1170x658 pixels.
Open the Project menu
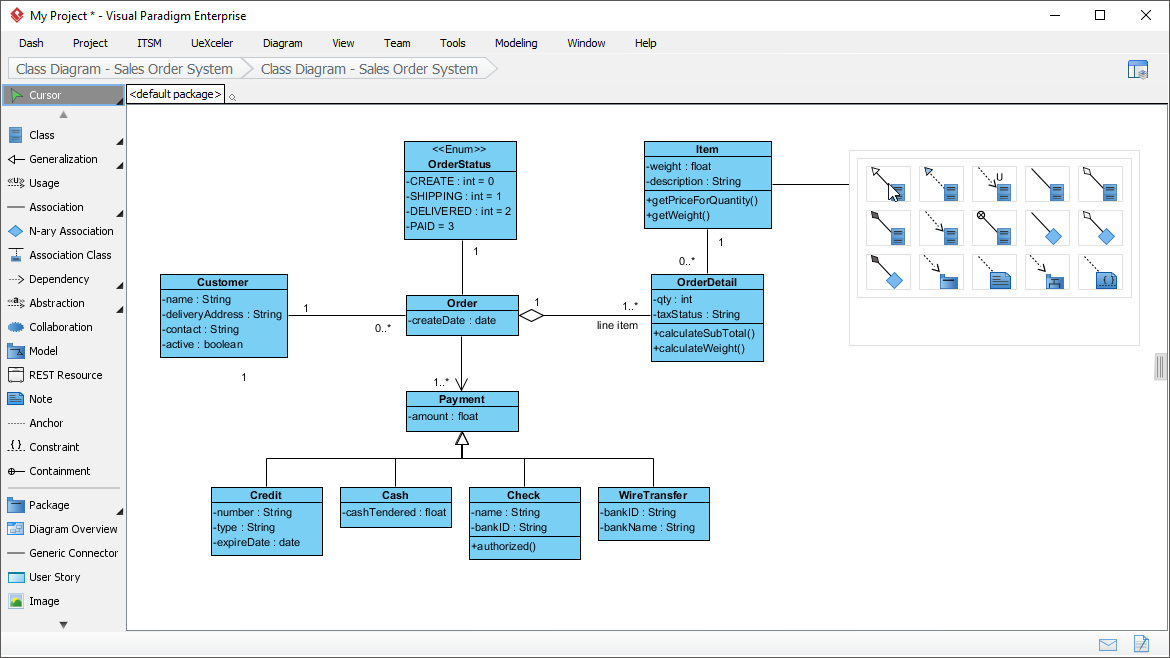pyautogui.click(x=90, y=43)
